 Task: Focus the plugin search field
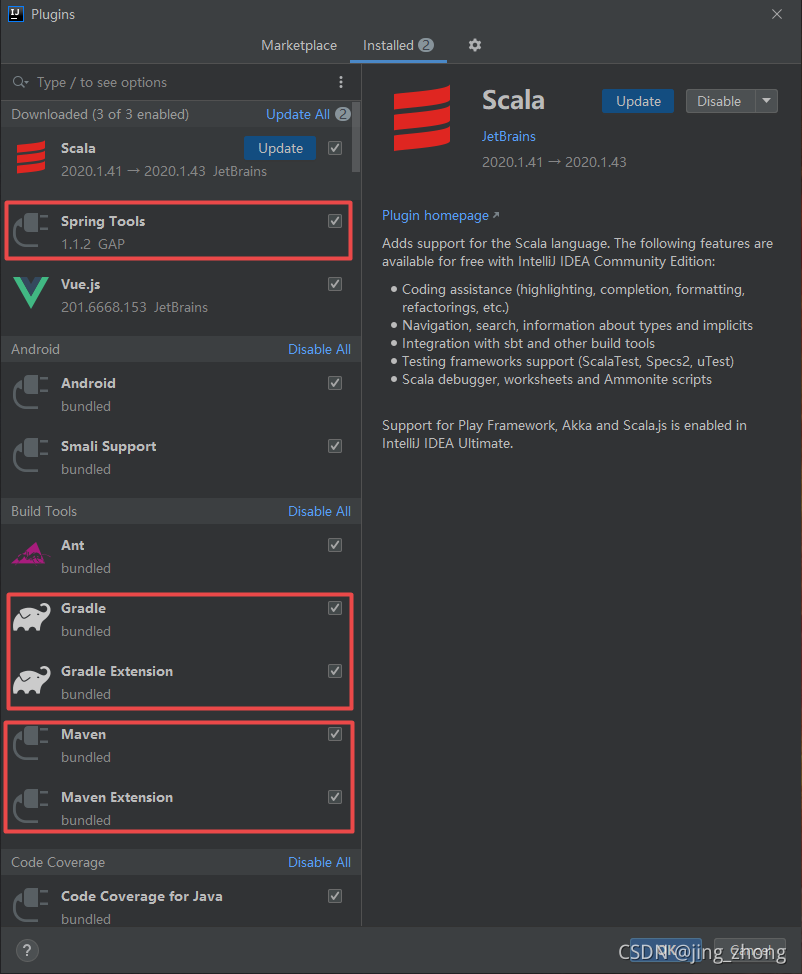180,82
